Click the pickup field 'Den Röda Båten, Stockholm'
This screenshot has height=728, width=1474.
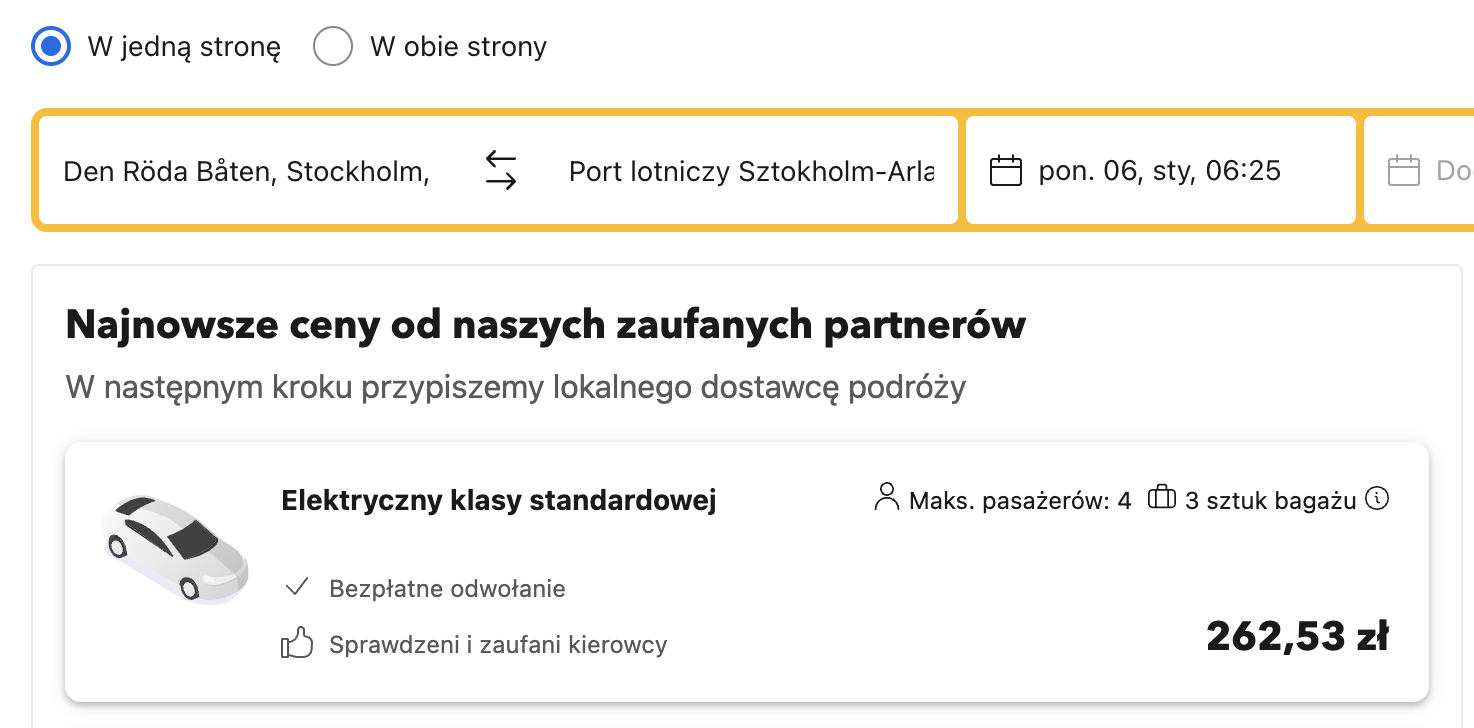[246, 171]
